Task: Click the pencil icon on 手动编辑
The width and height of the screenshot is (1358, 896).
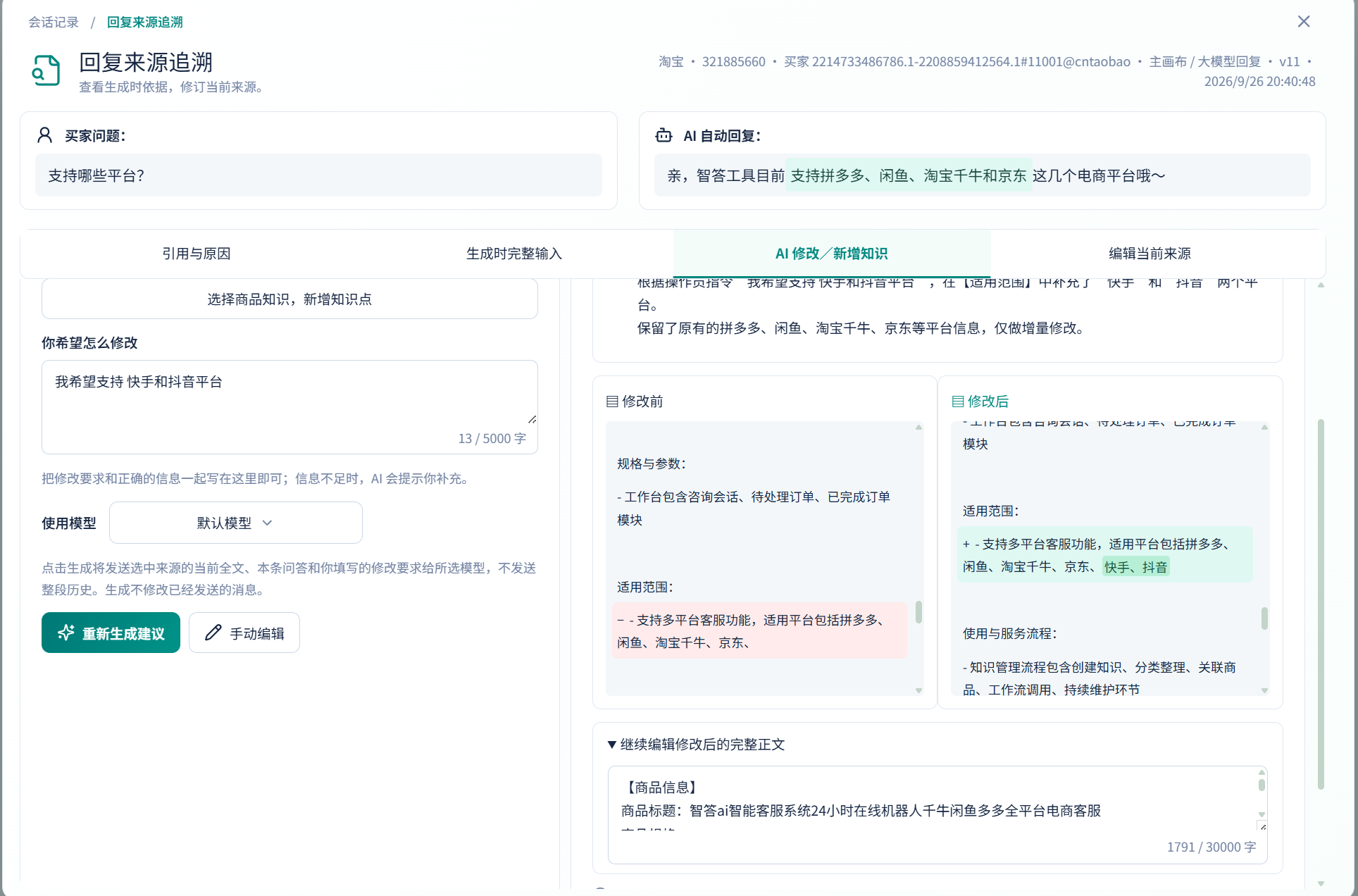Action: [213, 633]
